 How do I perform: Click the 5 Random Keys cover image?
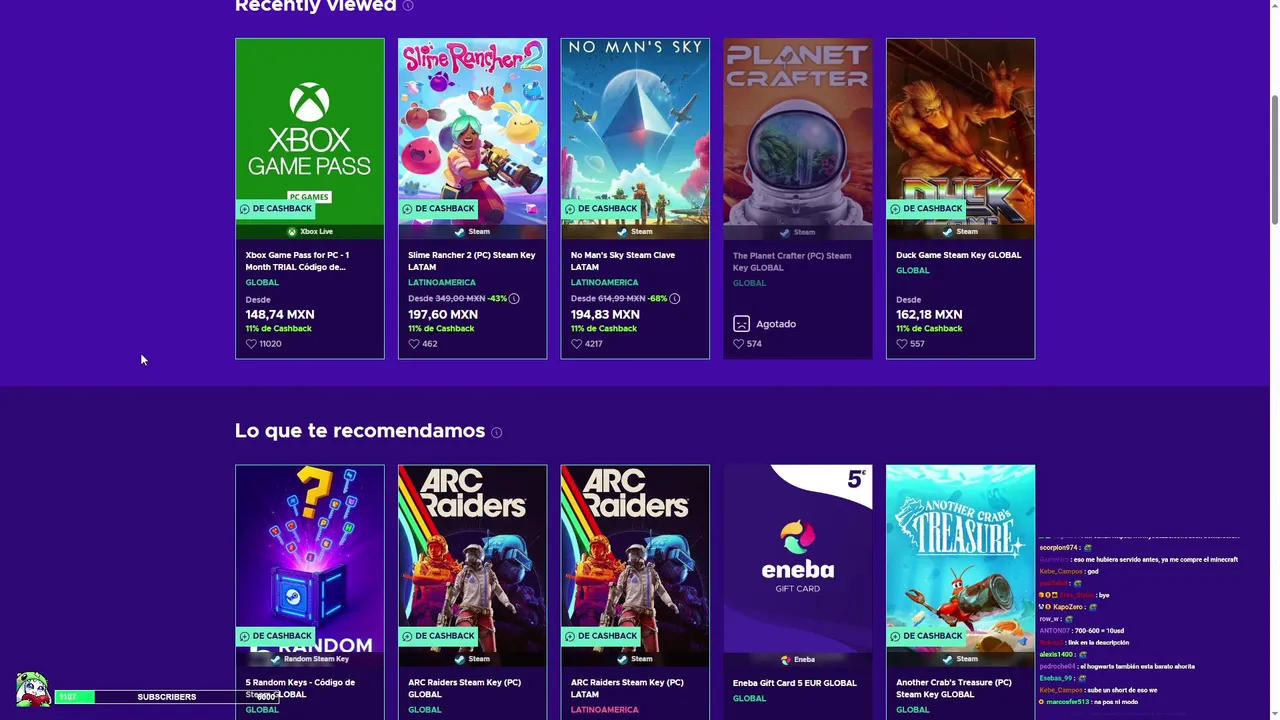pyautogui.click(x=309, y=550)
